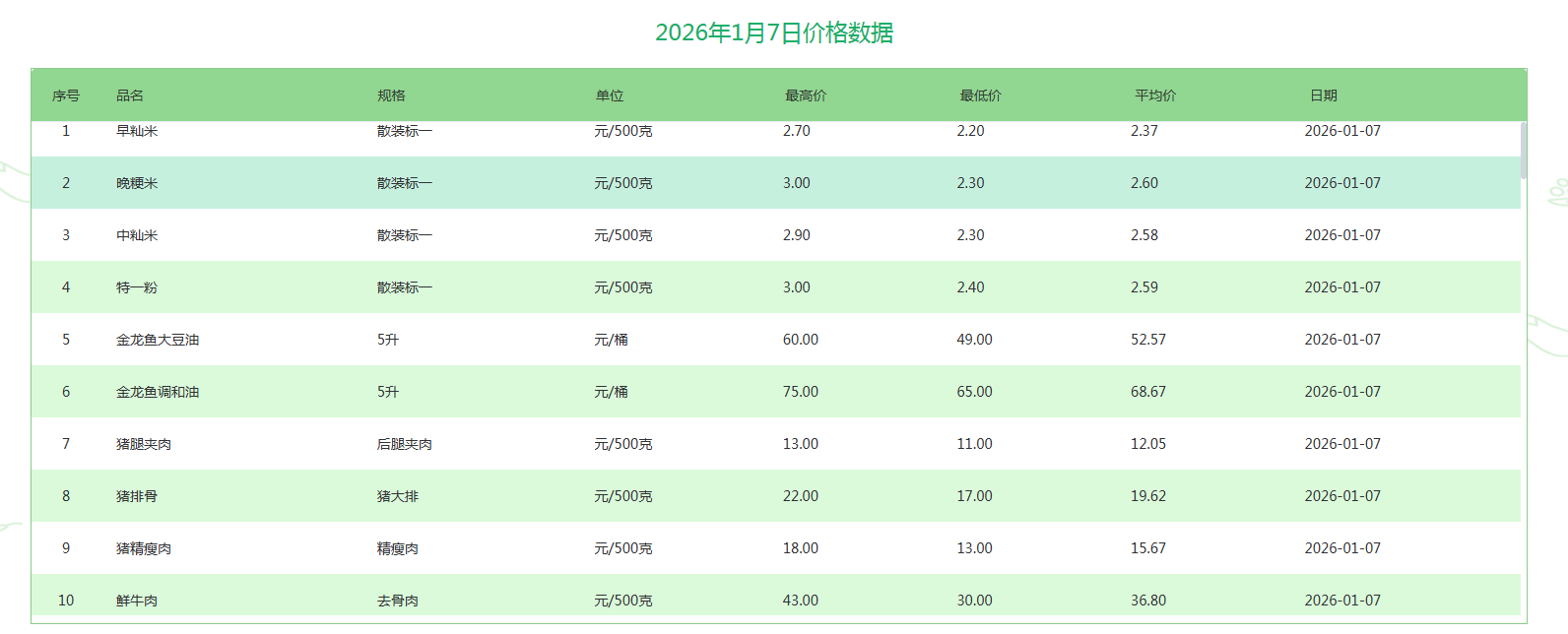The height and width of the screenshot is (634, 1568).
Task: Click the 鲜牛肉 product name
Action: [x=137, y=601]
